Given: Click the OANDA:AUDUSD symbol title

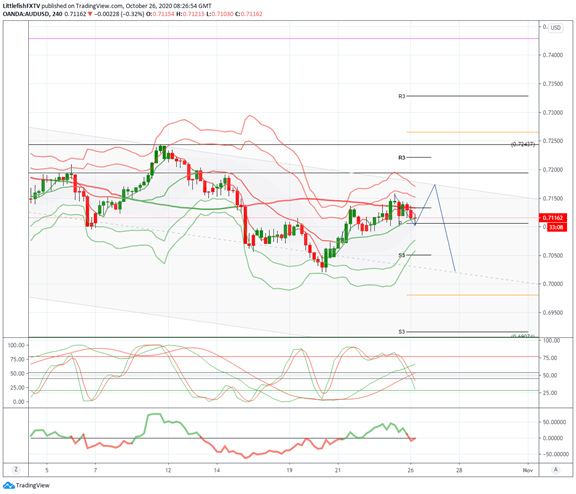Looking at the screenshot, I should pos(26,14).
